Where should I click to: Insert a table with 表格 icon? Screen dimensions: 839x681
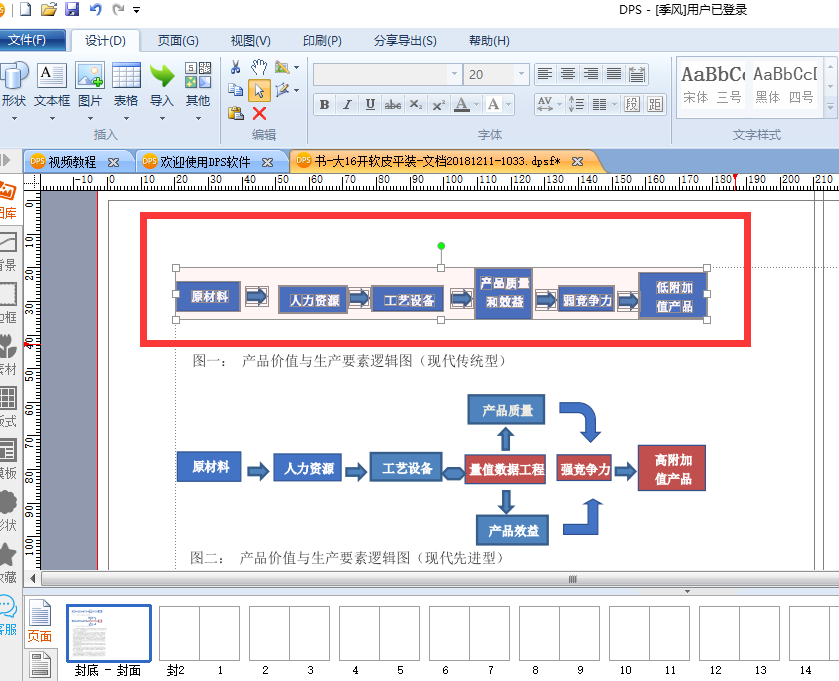[x=126, y=75]
